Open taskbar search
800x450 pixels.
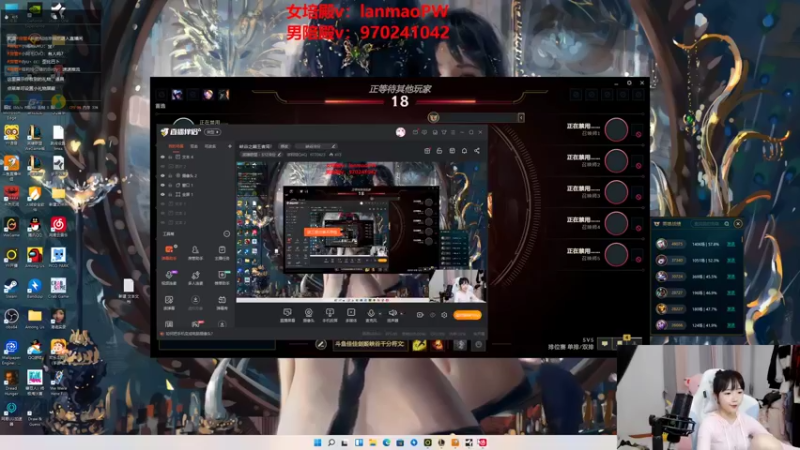click(331, 442)
